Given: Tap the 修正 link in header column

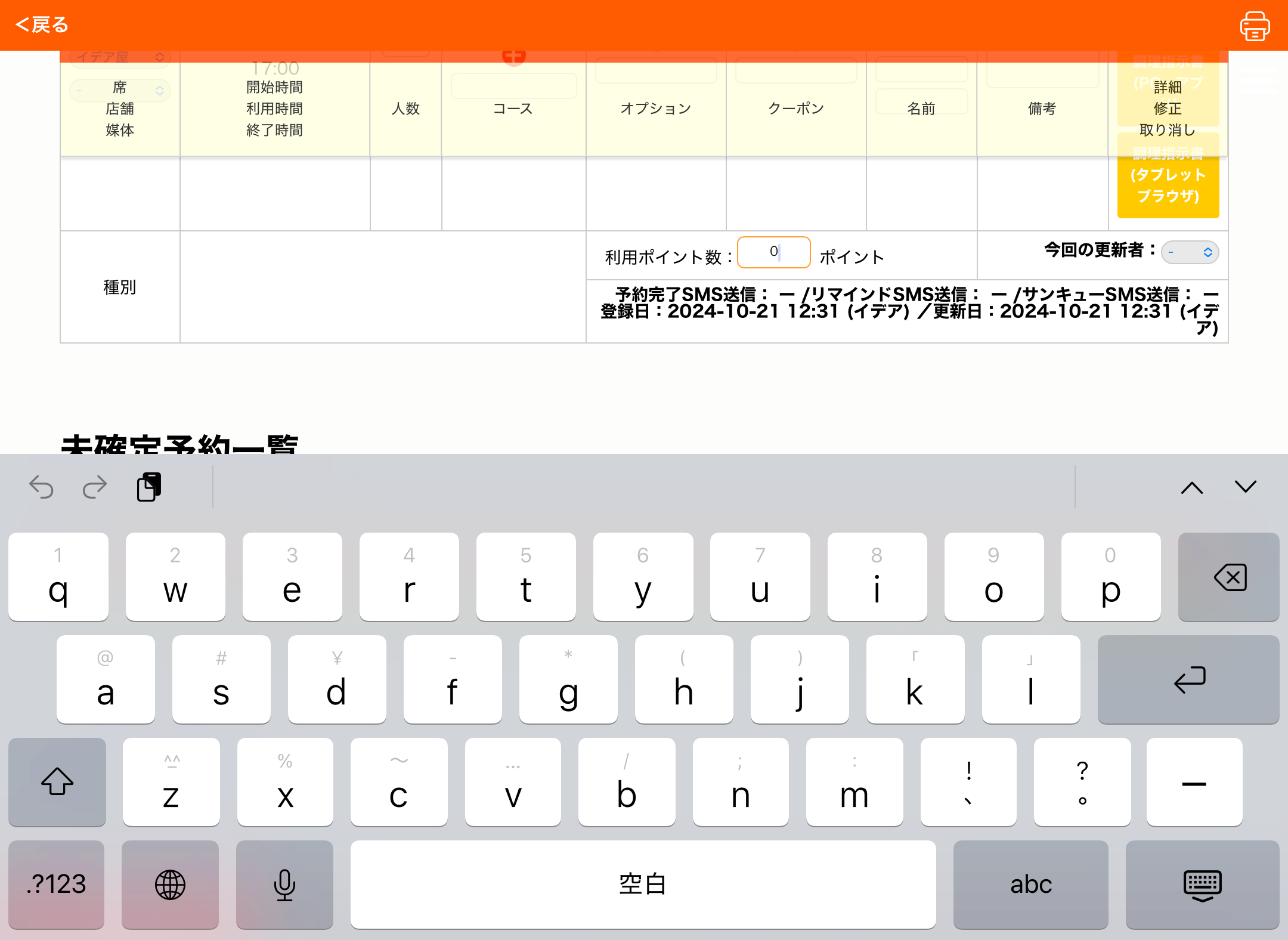Looking at the screenshot, I should (1168, 109).
